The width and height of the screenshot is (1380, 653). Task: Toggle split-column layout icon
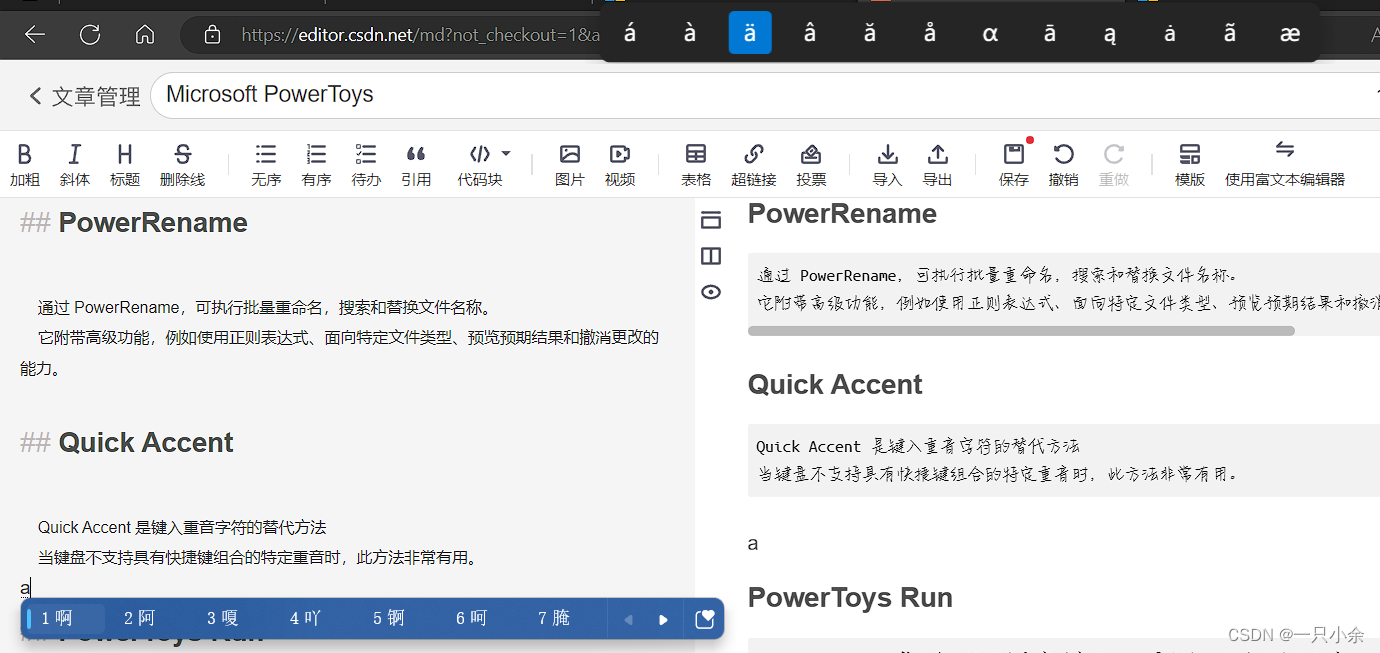(711, 256)
